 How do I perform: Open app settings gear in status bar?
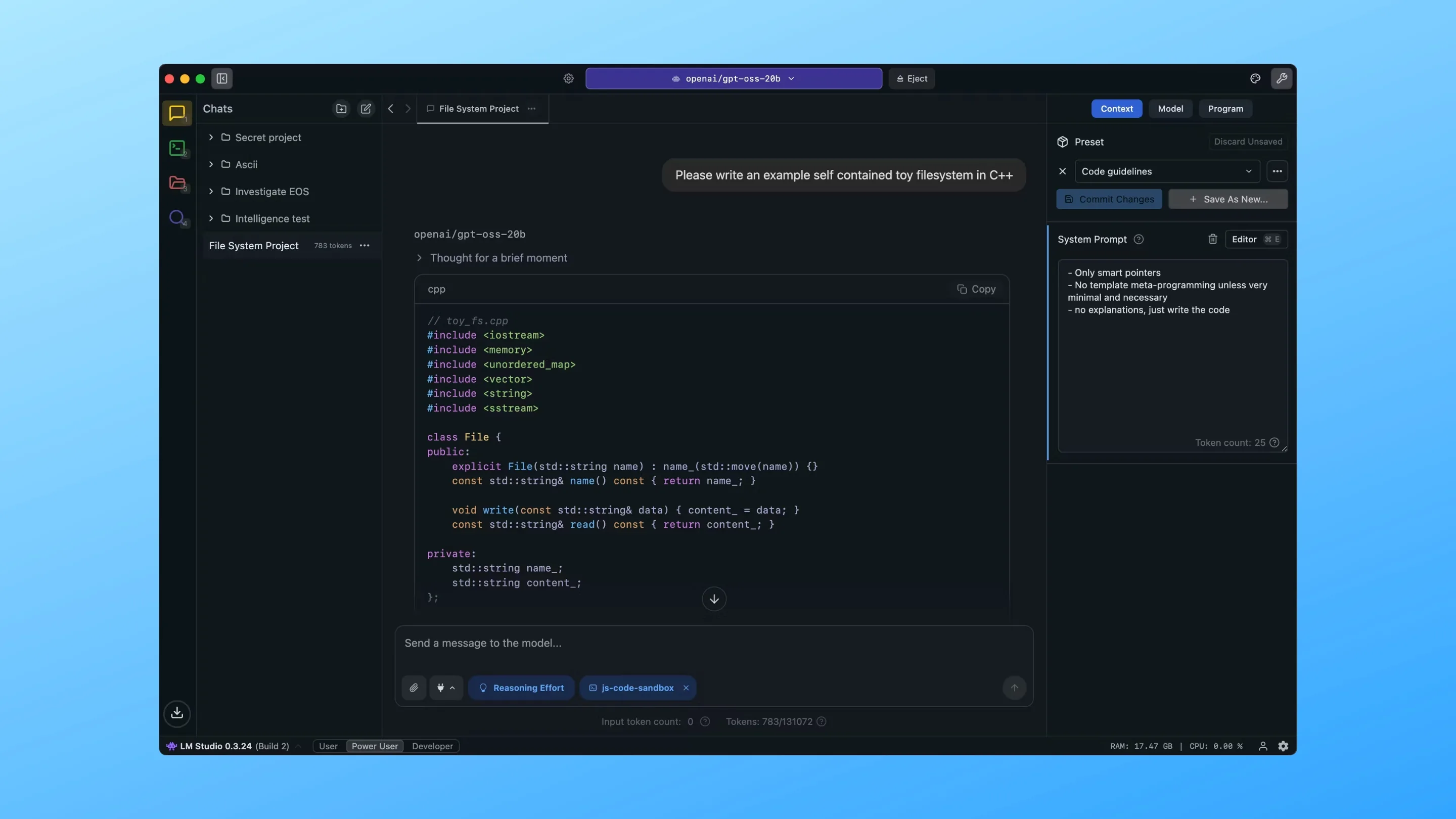1283,746
